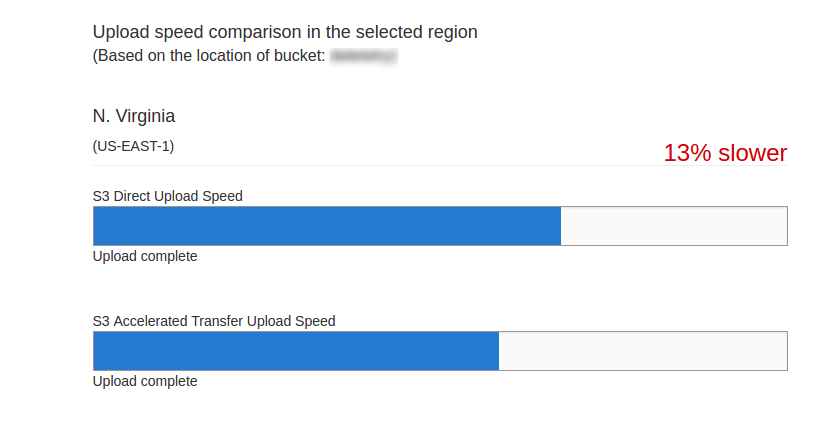Image resolution: width=815 pixels, height=438 pixels.
Task: Click the "Upload speed comparison" heading text
Action: click(284, 32)
